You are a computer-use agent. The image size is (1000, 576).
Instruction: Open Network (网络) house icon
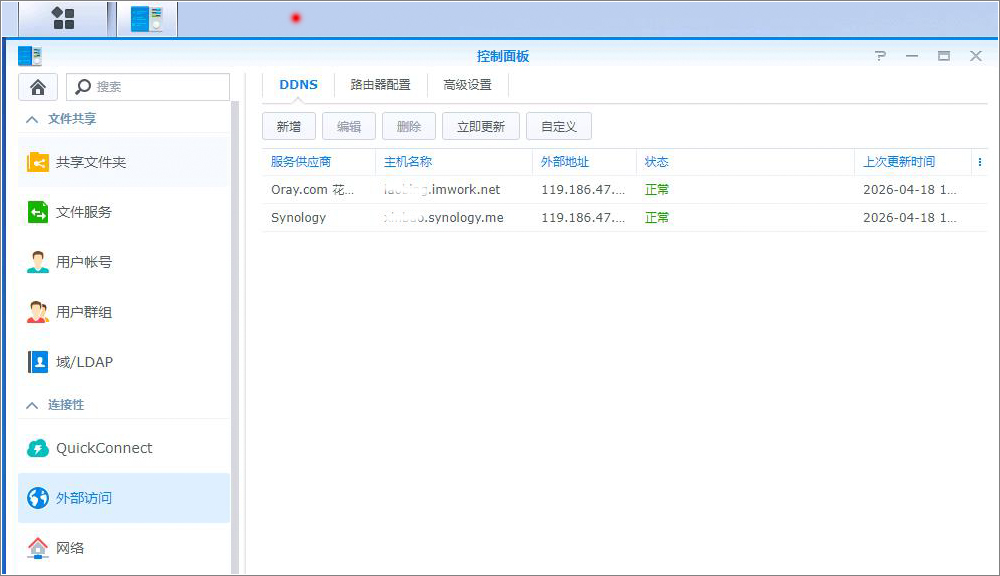click(38, 548)
